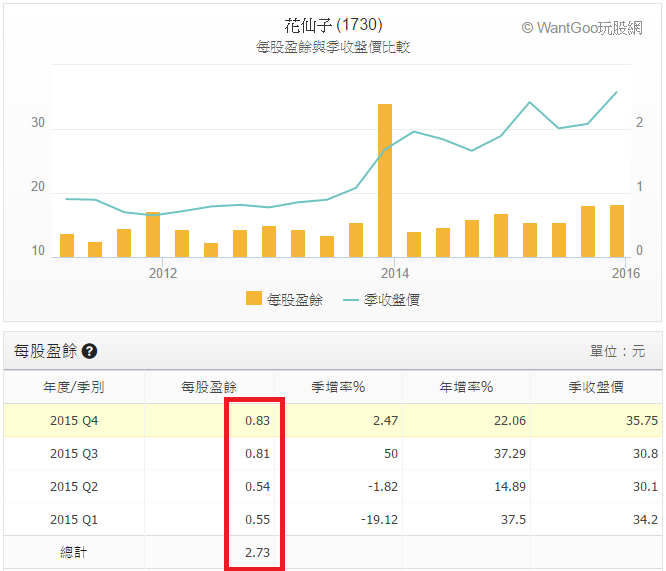Click the 35.75 closing price cell
Screen dimensions: 666x571
click(640, 421)
